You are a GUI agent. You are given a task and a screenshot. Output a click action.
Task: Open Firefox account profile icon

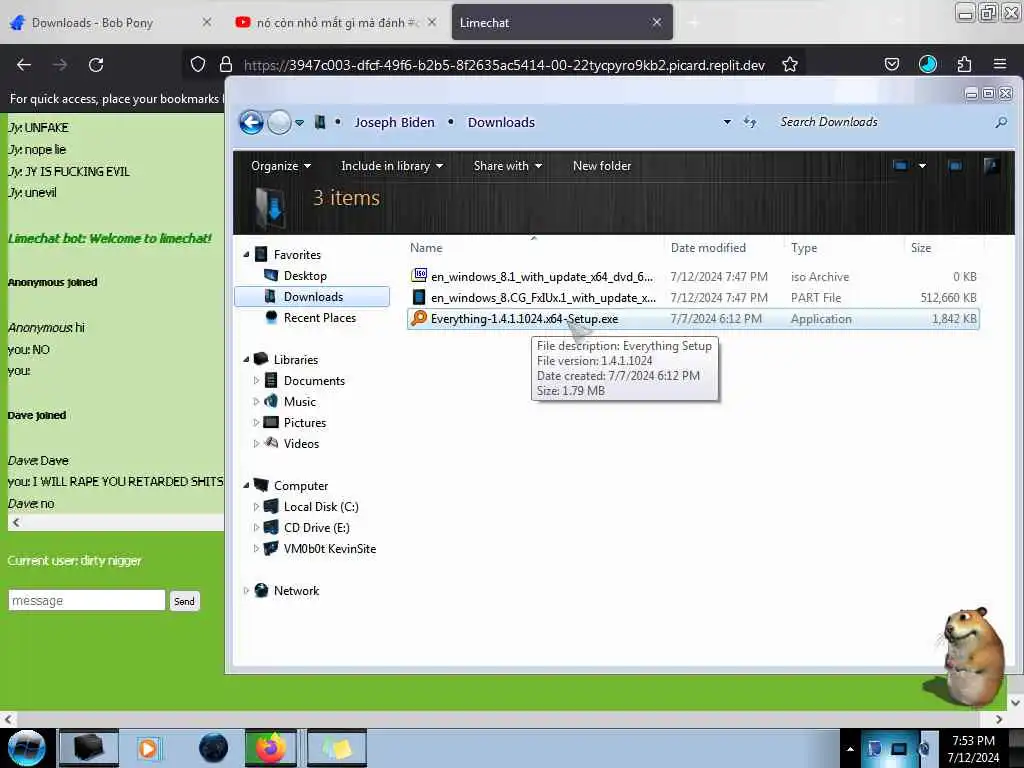[928, 64]
